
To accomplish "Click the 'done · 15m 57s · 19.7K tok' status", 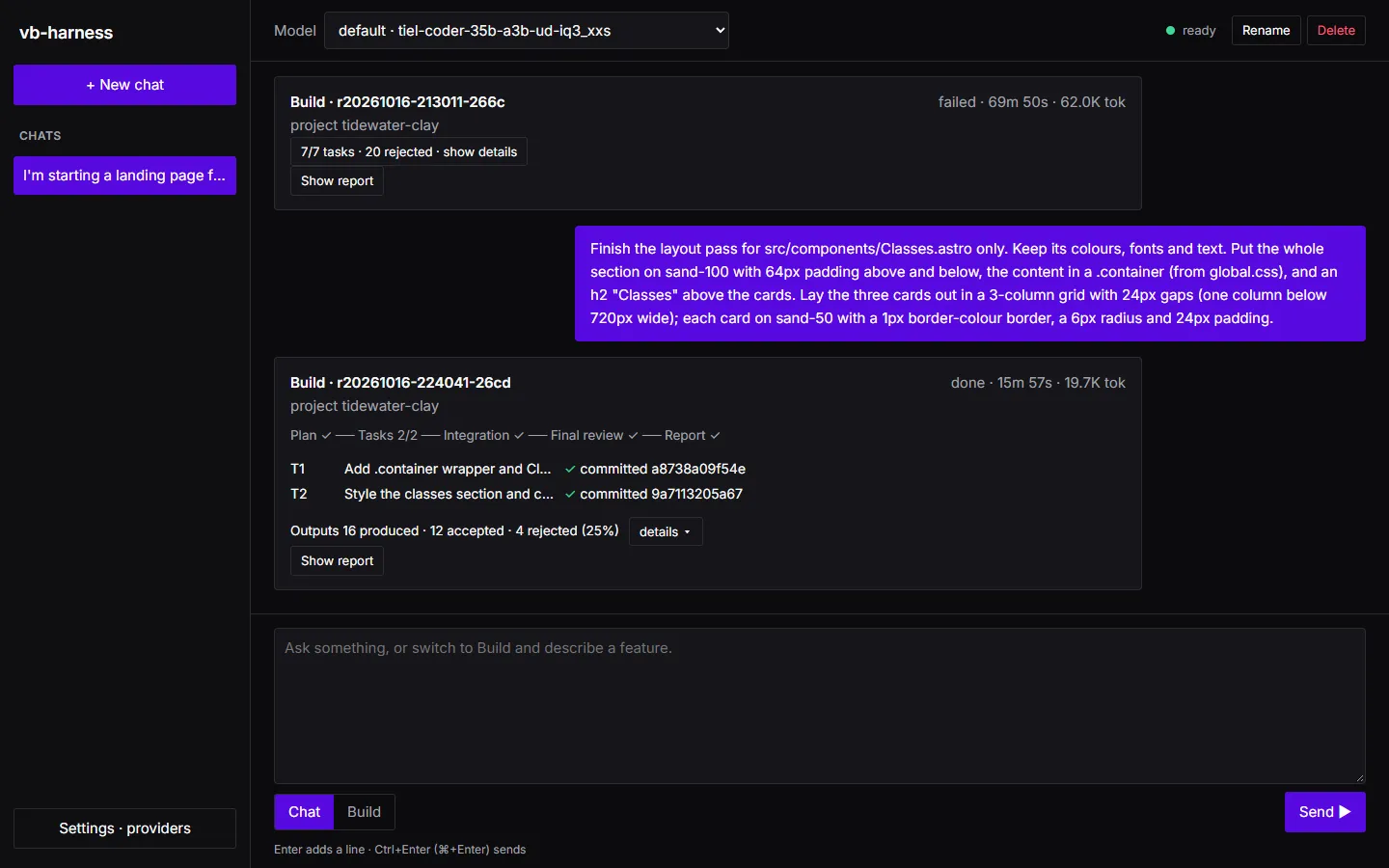I will [1038, 383].
